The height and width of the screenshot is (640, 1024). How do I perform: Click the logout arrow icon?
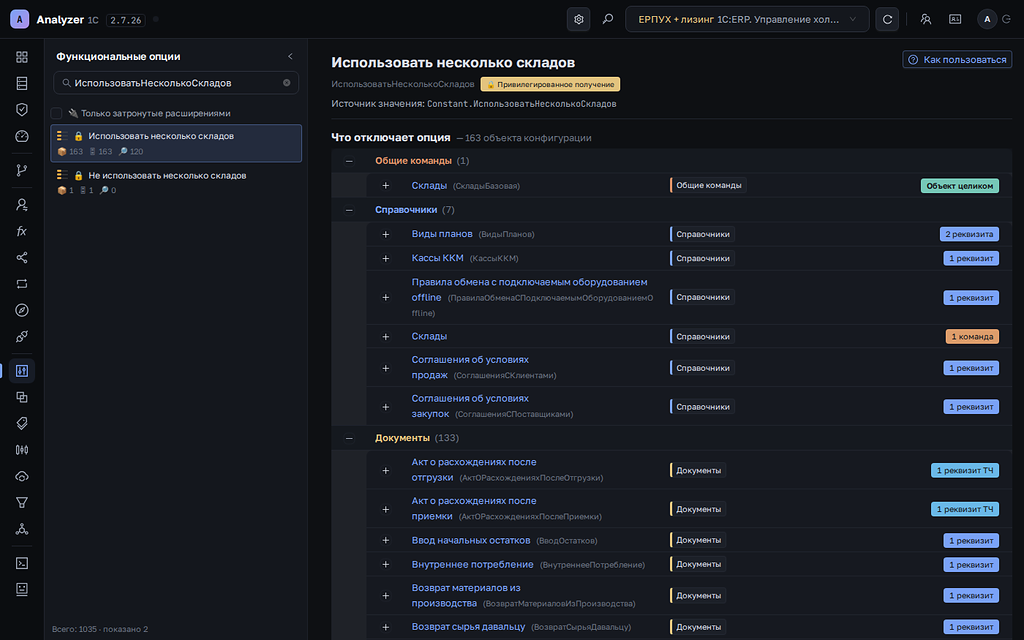point(1007,19)
